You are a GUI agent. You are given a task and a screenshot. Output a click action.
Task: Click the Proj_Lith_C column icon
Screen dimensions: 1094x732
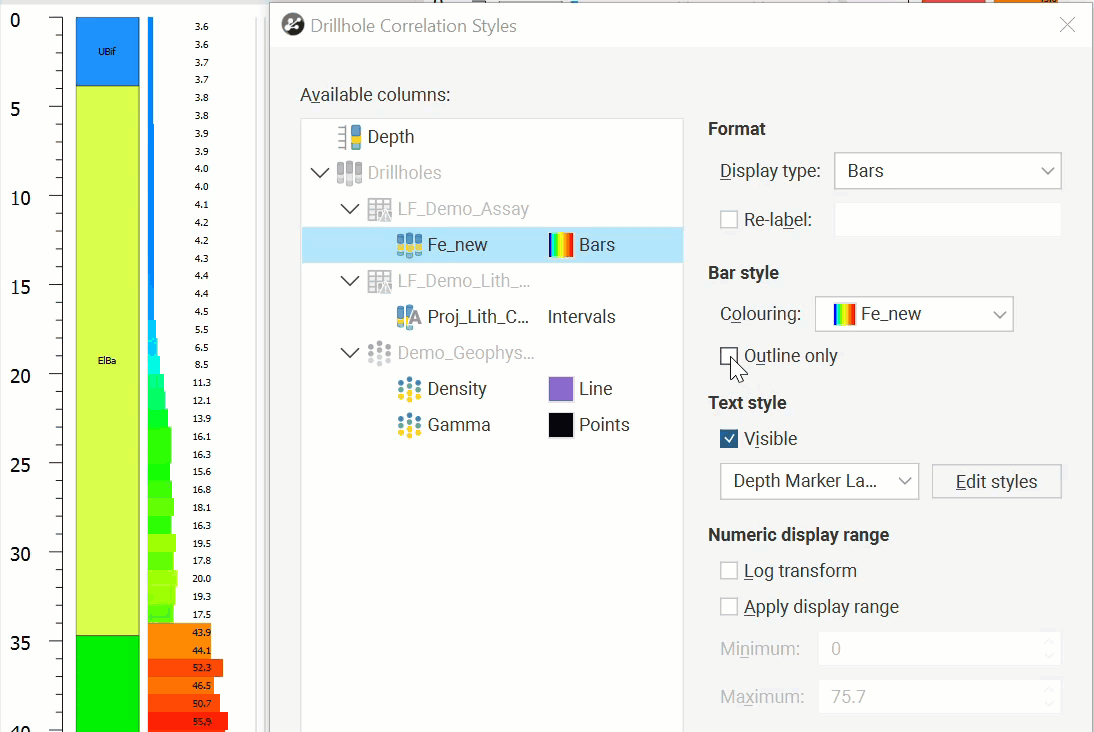409,317
